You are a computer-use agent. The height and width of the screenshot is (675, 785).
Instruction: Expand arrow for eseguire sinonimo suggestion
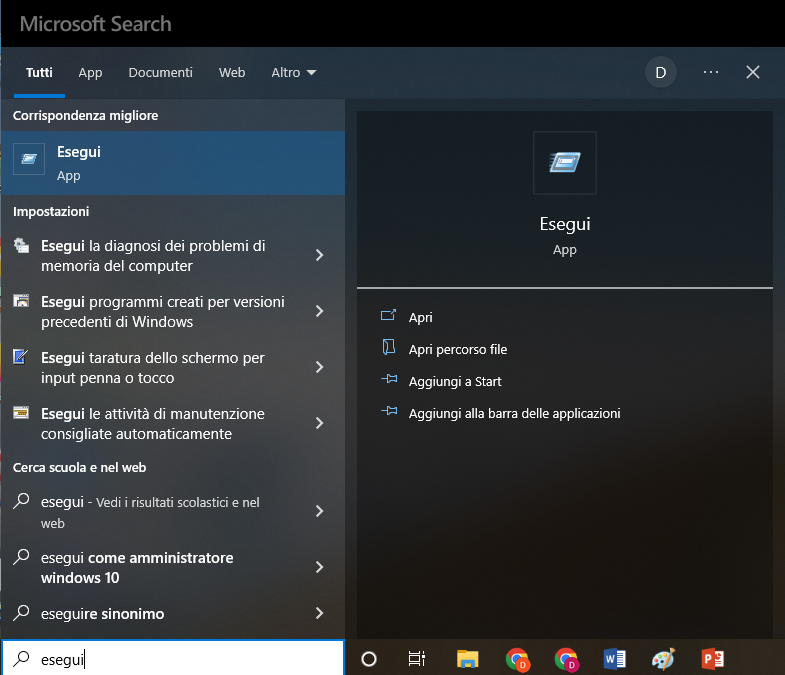click(x=319, y=613)
